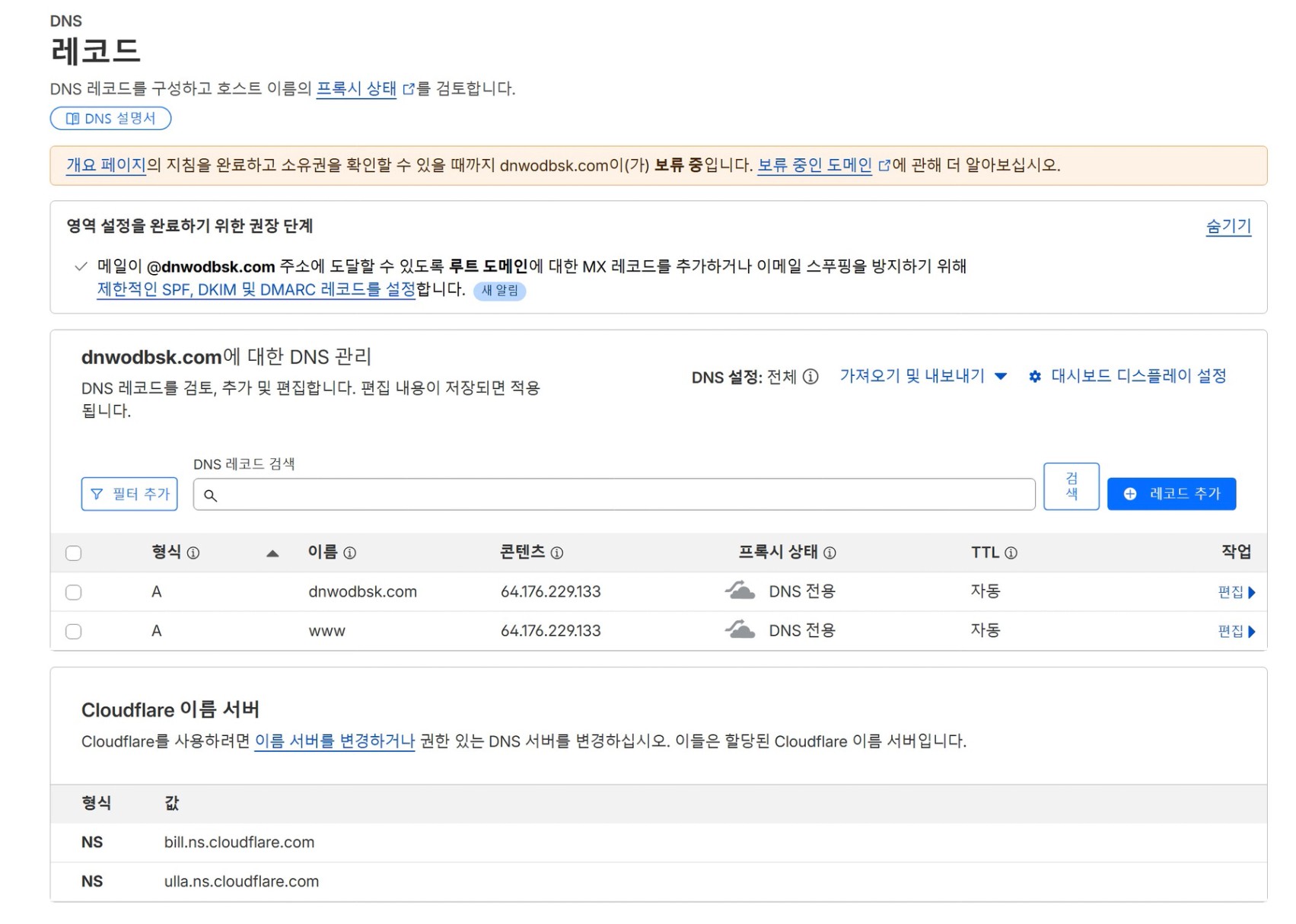Click the info icon beside 콘텐츠 header
The width and height of the screenshot is (1296, 924).
click(557, 553)
